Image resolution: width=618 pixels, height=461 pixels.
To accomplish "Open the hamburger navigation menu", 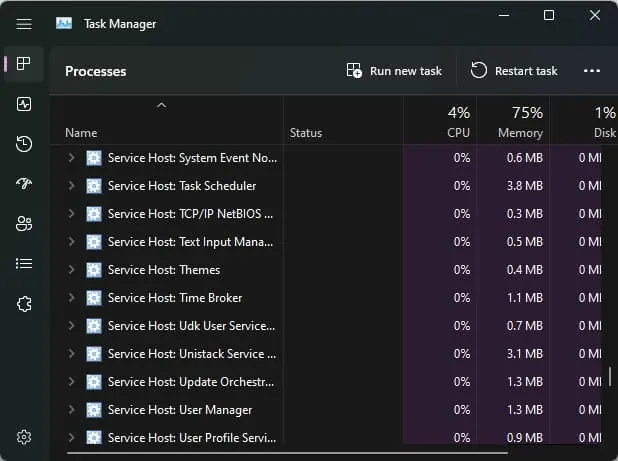I will coord(24,24).
